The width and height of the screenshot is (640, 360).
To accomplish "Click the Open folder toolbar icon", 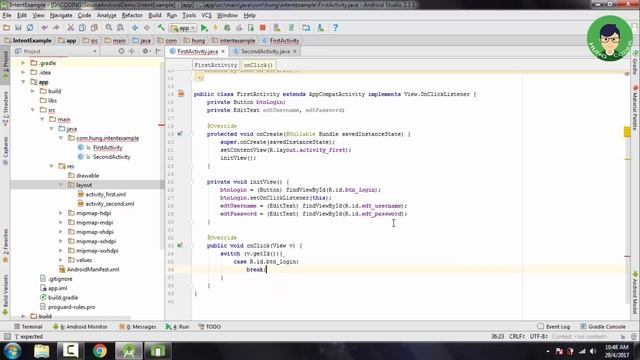I will point(7,28).
